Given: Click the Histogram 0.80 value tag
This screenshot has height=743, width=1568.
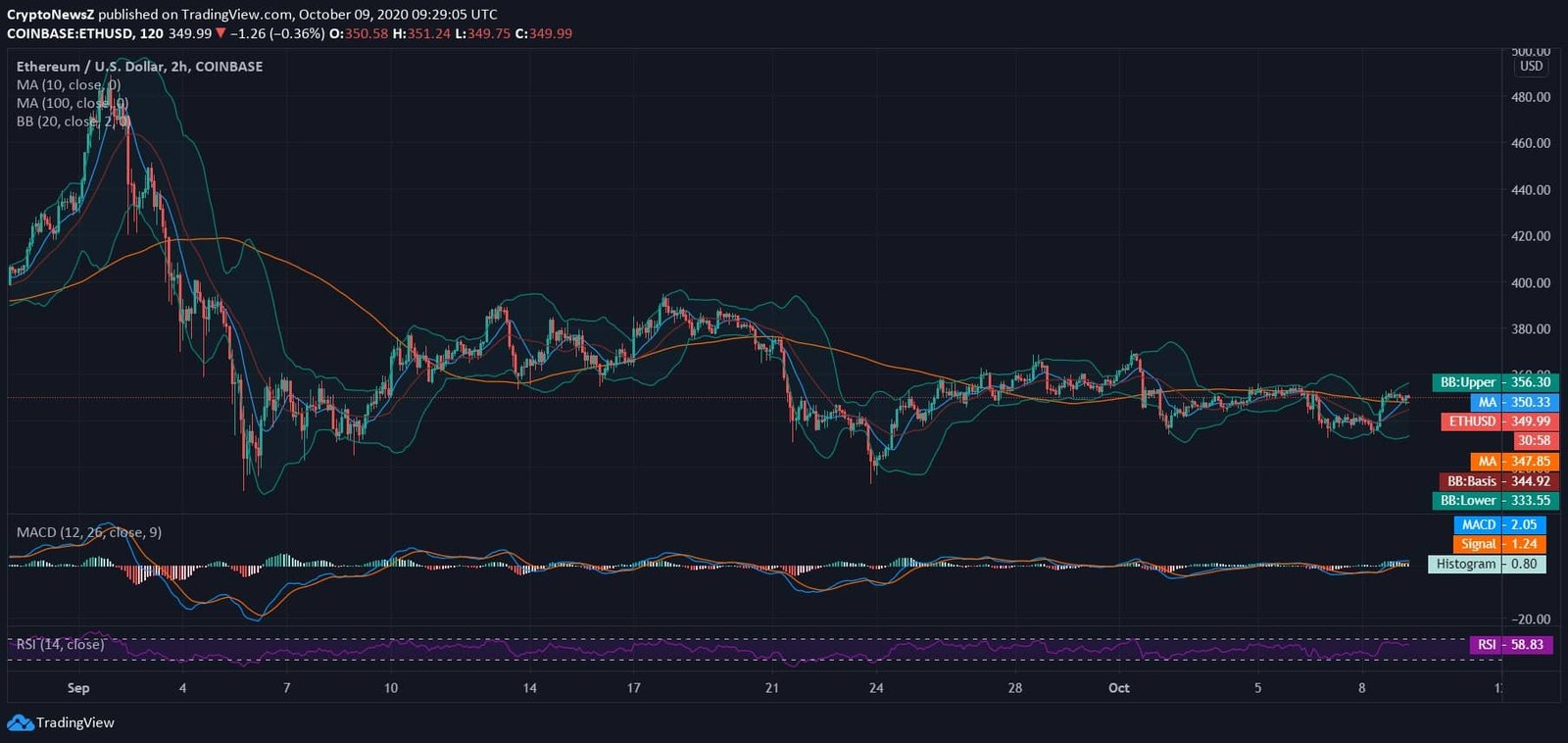Looking at the screenshot, I should (x=1487, y=565).
